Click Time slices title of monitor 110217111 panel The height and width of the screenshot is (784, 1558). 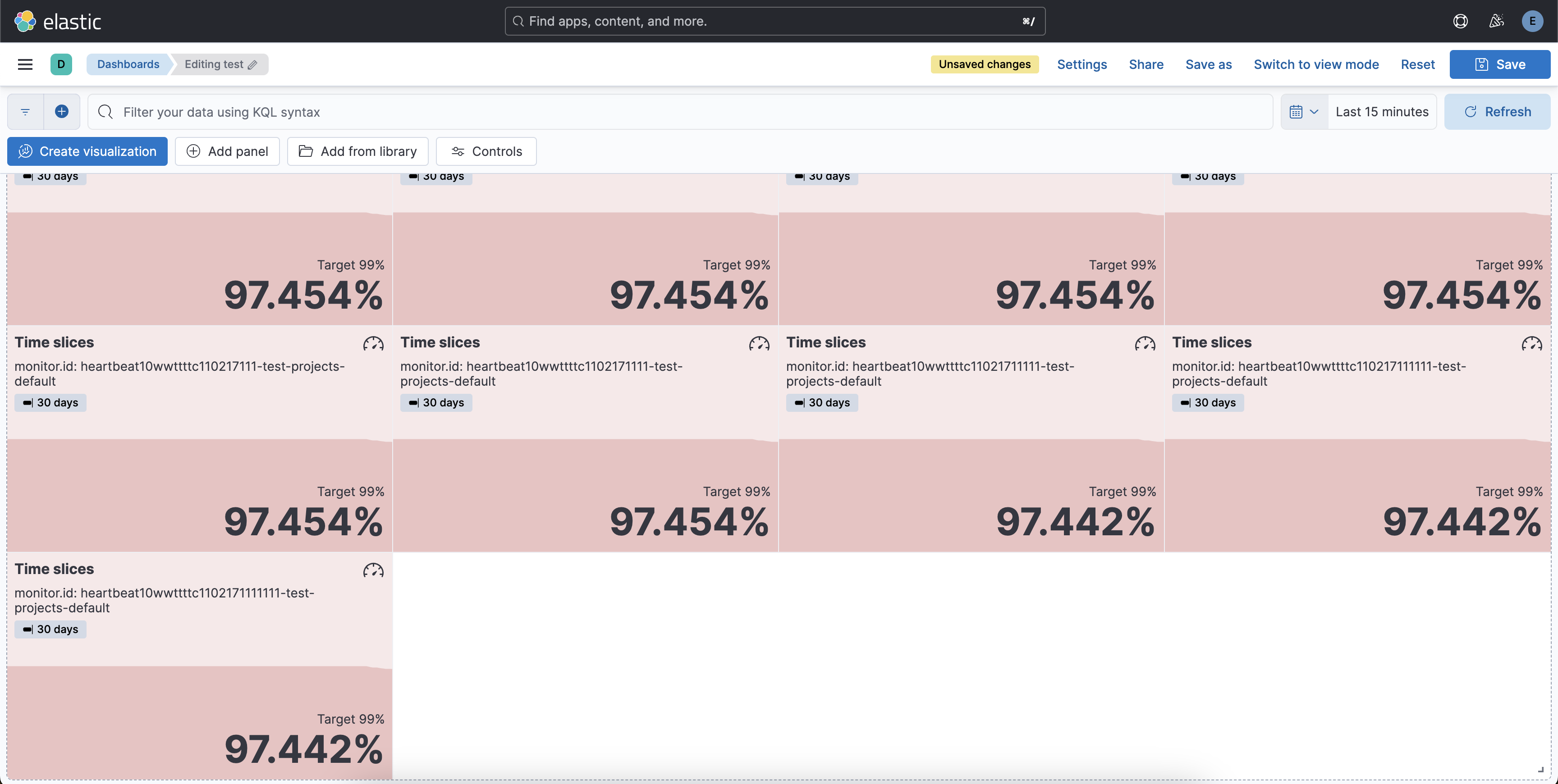tap(54, 342)
